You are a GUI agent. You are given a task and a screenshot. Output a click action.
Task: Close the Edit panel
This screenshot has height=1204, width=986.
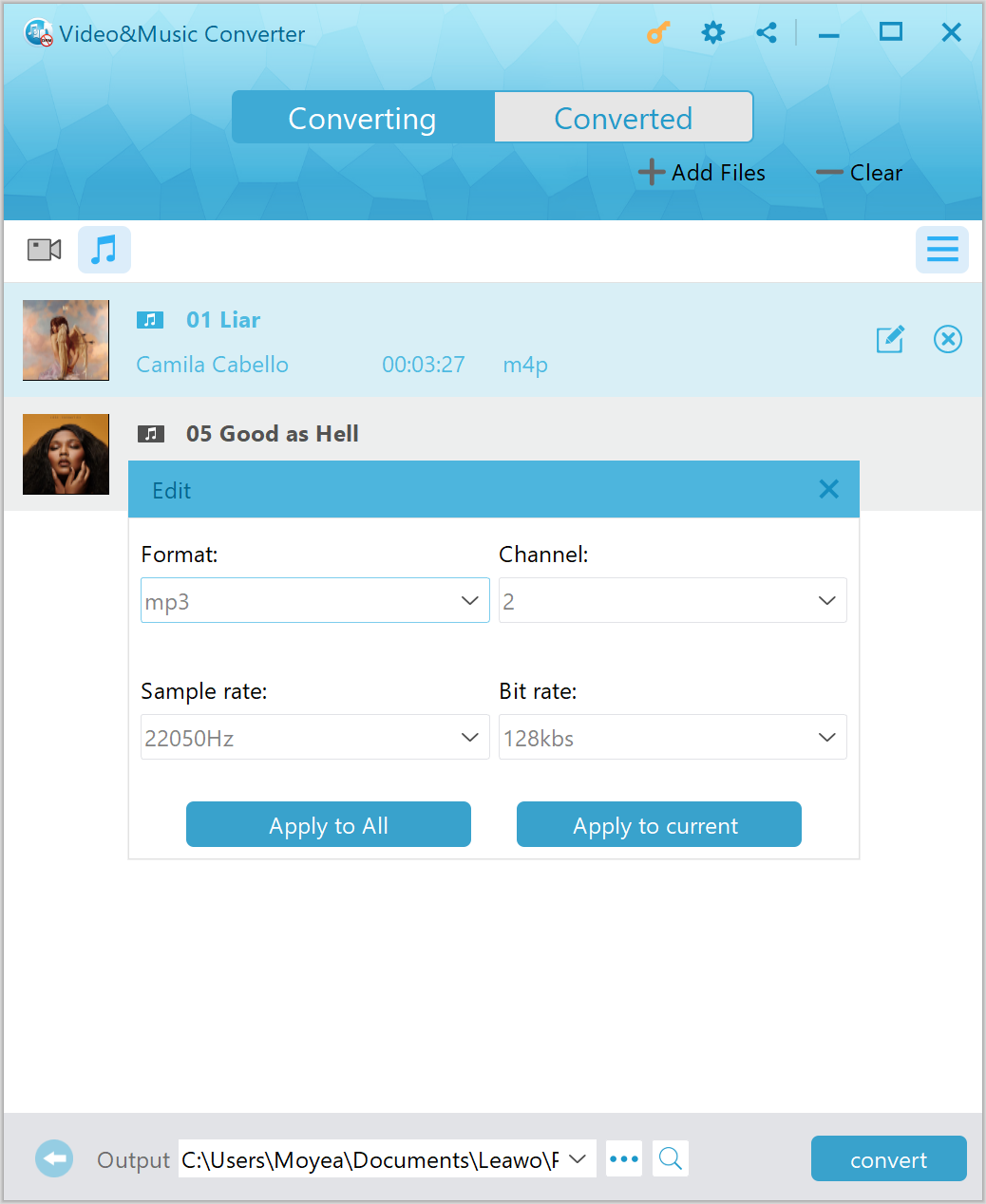pos(828,489)
